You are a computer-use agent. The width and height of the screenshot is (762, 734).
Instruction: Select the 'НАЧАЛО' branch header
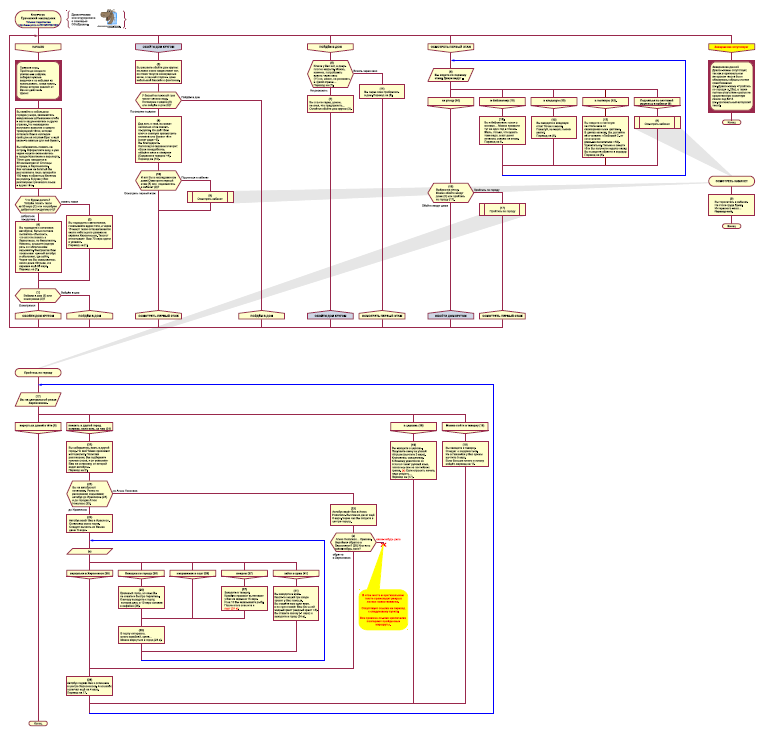click(x=37, y=47)
